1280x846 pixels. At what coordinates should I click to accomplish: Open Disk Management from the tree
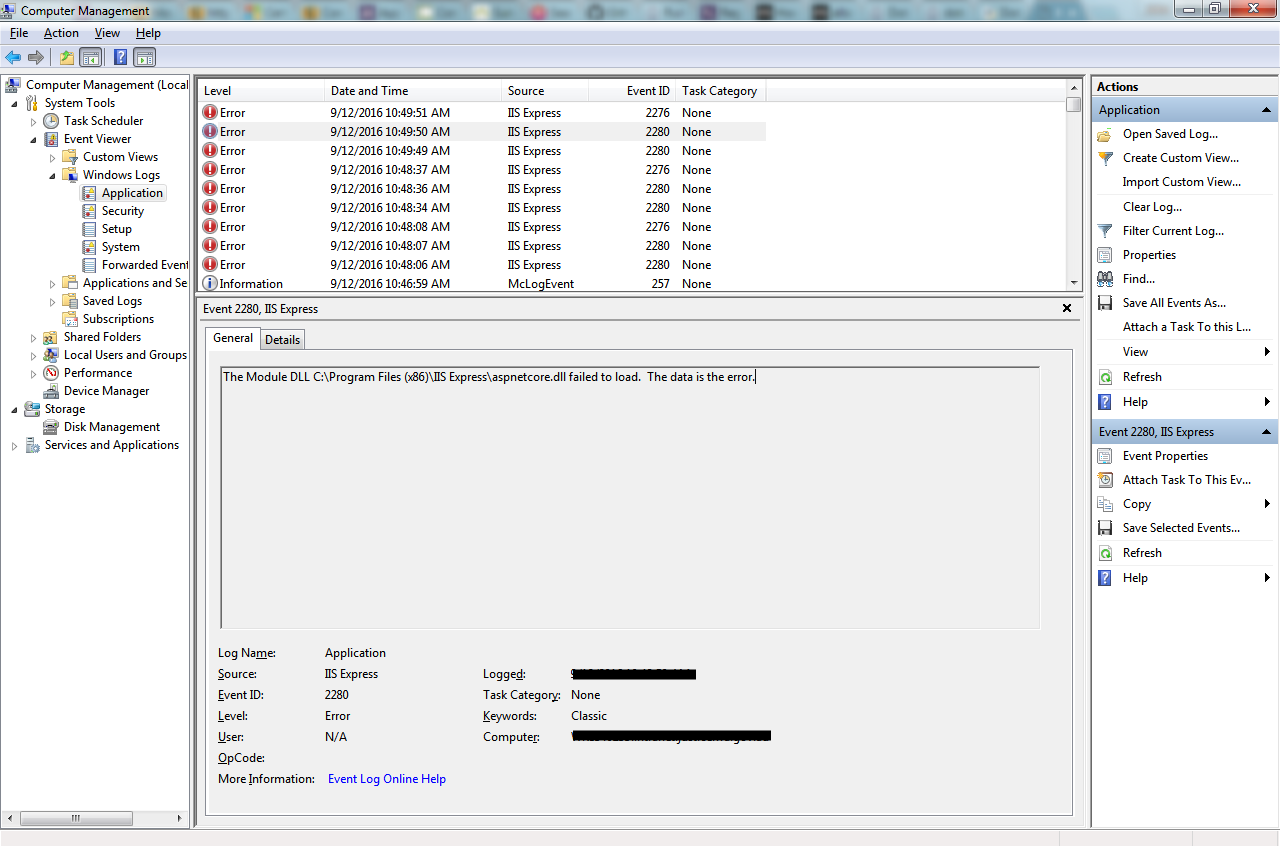pyautogui.click(x=111, y=427)
